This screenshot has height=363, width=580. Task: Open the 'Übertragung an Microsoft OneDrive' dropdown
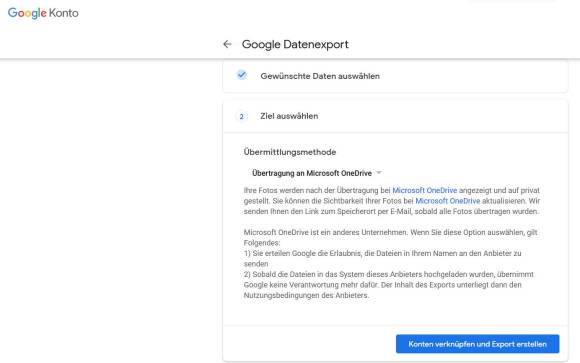316,173
